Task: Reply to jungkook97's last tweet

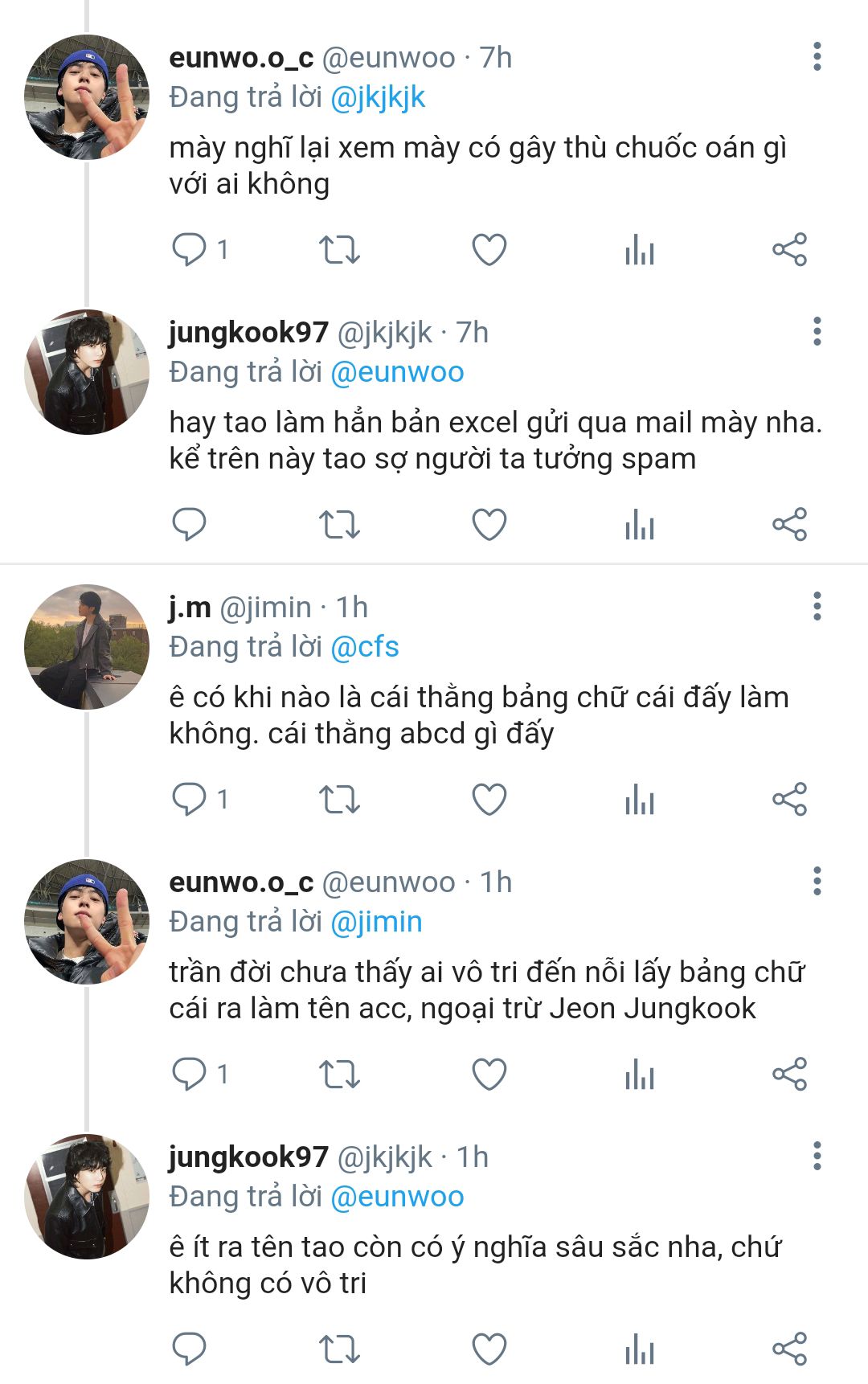Action: 190,1349
